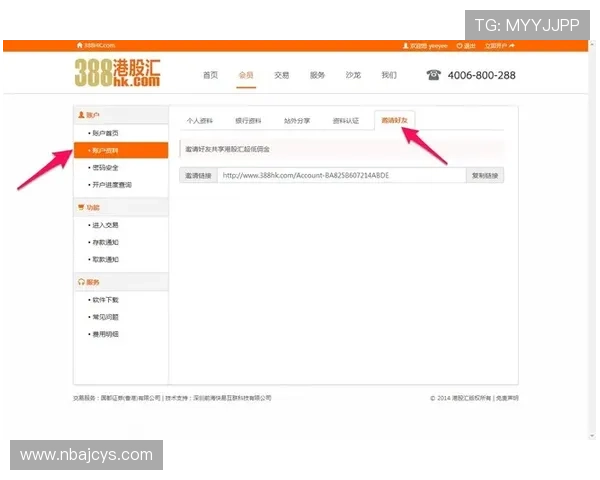Click the headset icon in 服务 header
Viewport: 600px width, 480px height.
(x=81, y=282)
